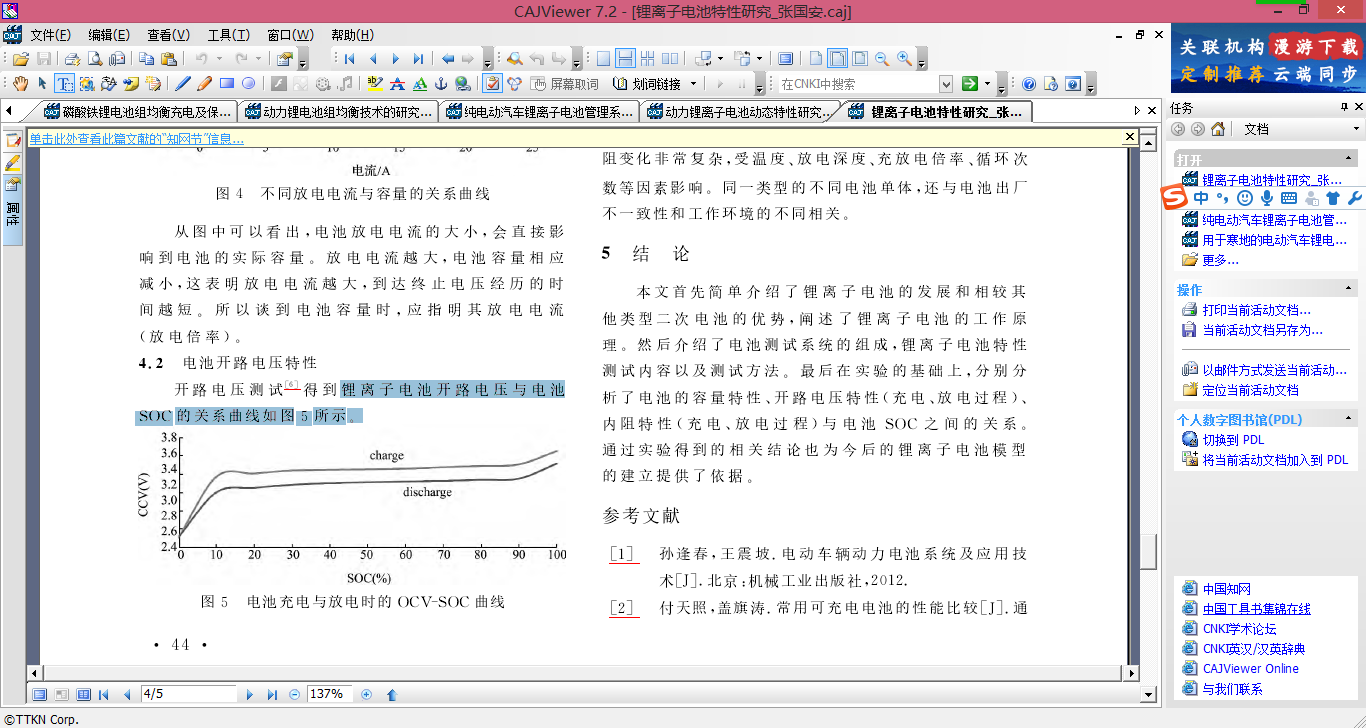
Task: Click the print icon in toolbar
Action: pos(73,59)
